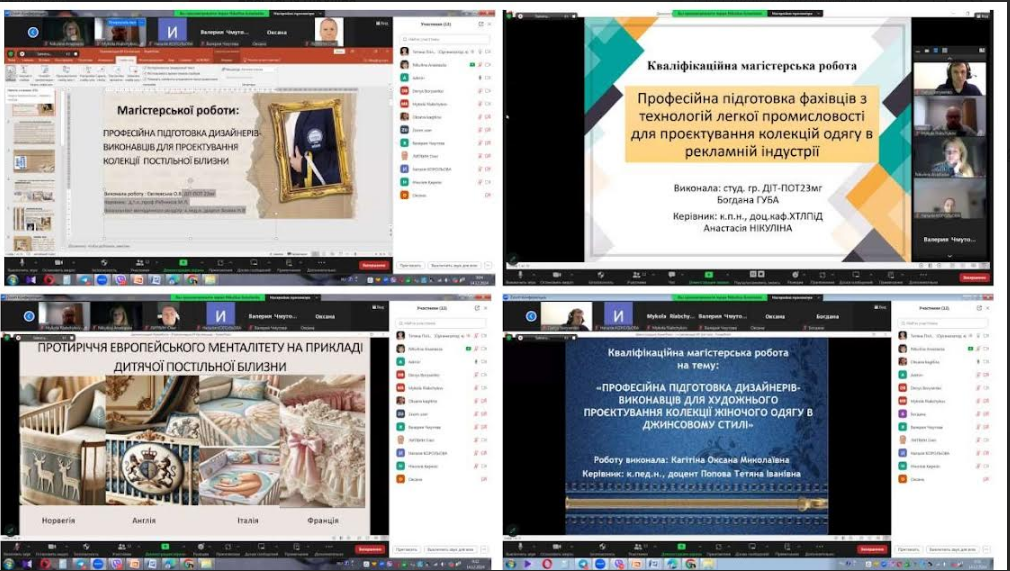
Task: Mute microphone in the bed linen slide Zoom window
Action: [x=22, y=262]
